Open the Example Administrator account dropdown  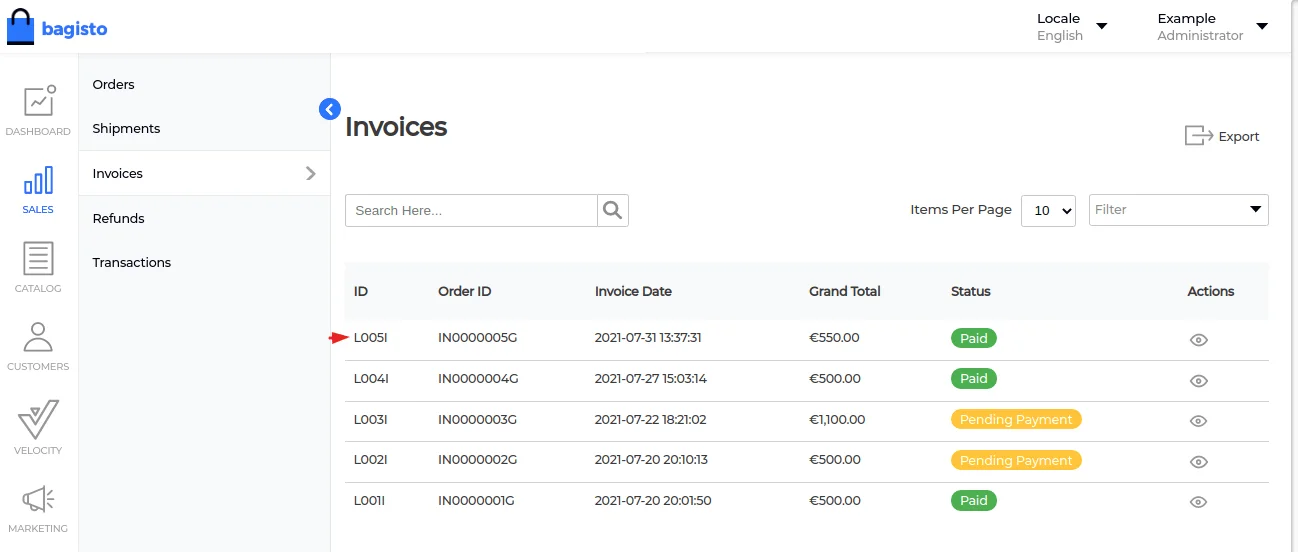click(x=1212, y=27)
